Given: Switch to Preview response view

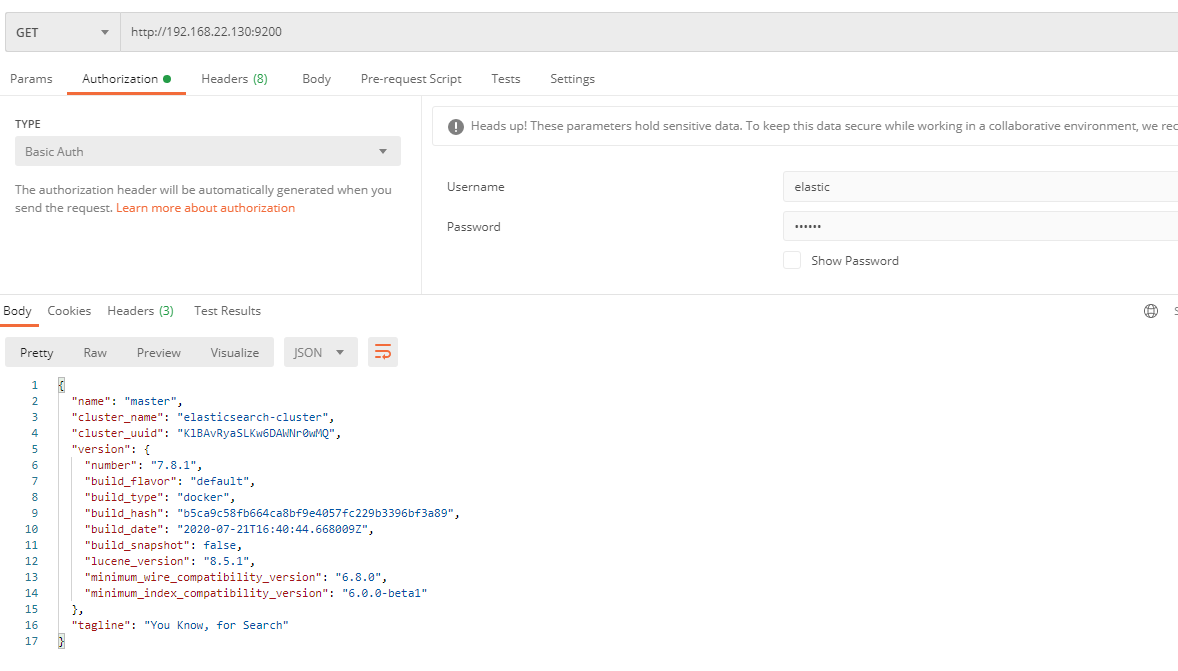Looking at the screenshot, I should tap(159, 352).
